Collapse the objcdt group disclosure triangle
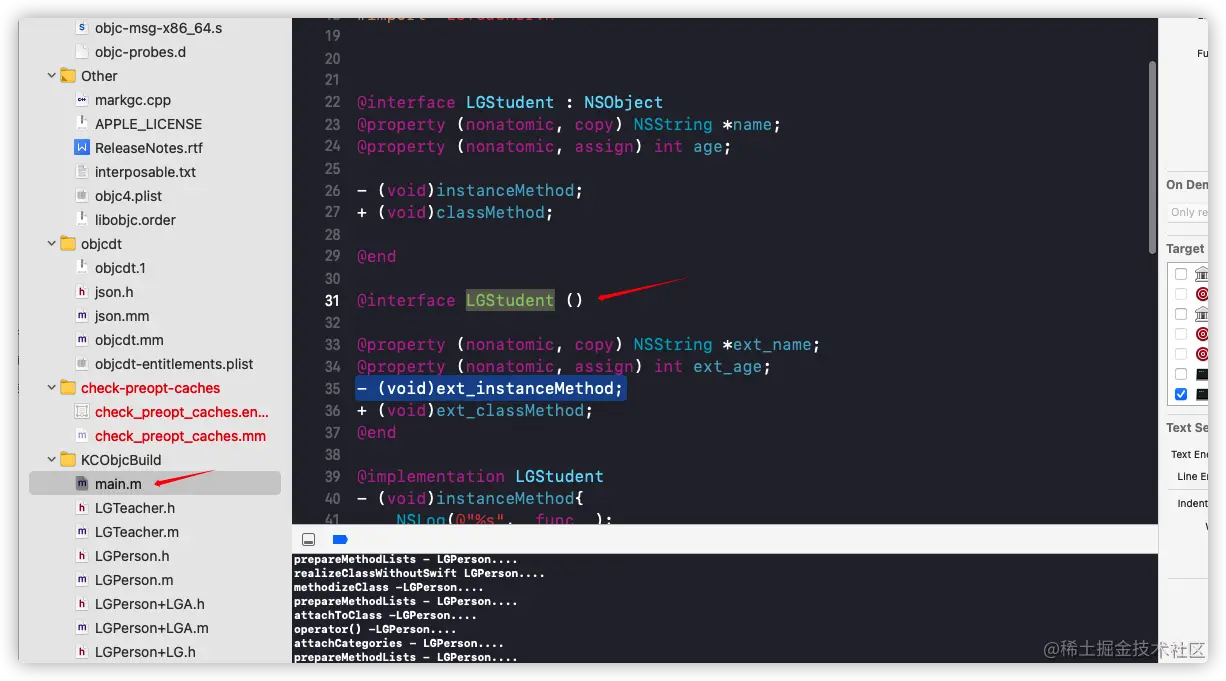Viewport: 1226px width, 681px height. [52, 244]
